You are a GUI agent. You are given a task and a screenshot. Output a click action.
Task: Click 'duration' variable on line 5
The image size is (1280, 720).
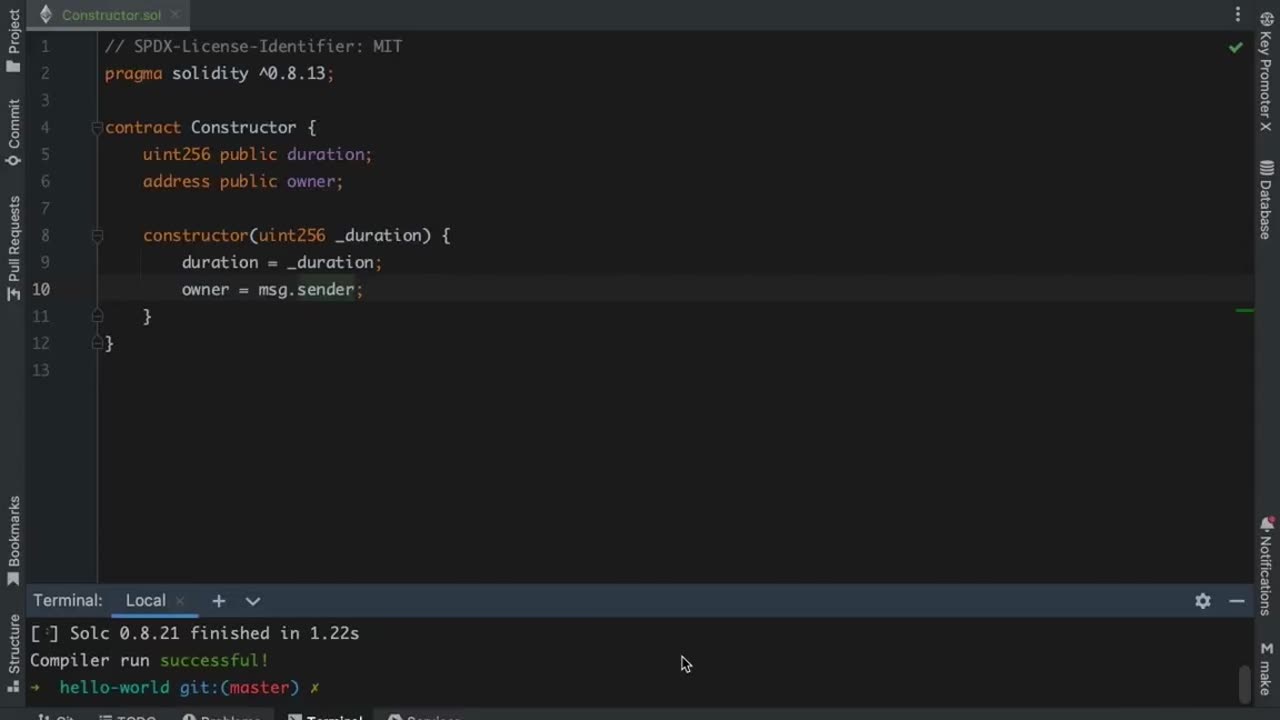click(x=326, y=154)
